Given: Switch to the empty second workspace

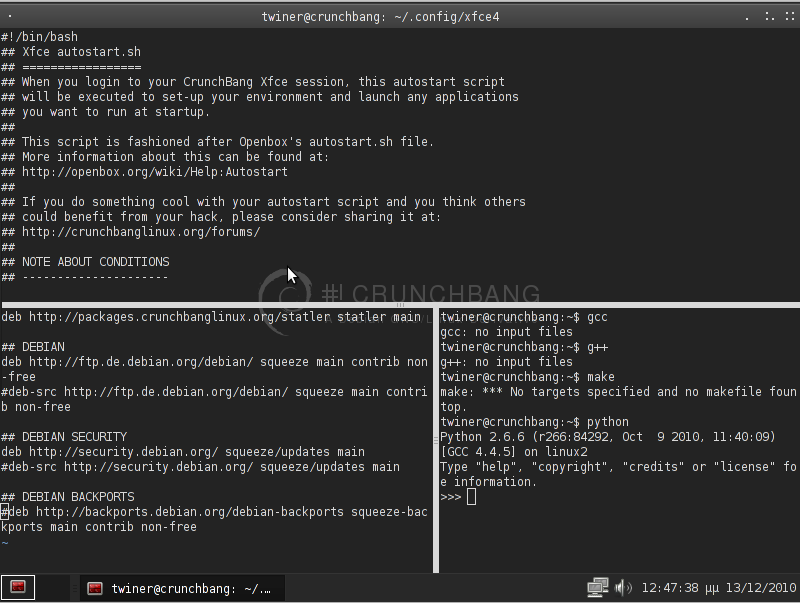Looking at the screenshot, I should click(x=53, y=588).
